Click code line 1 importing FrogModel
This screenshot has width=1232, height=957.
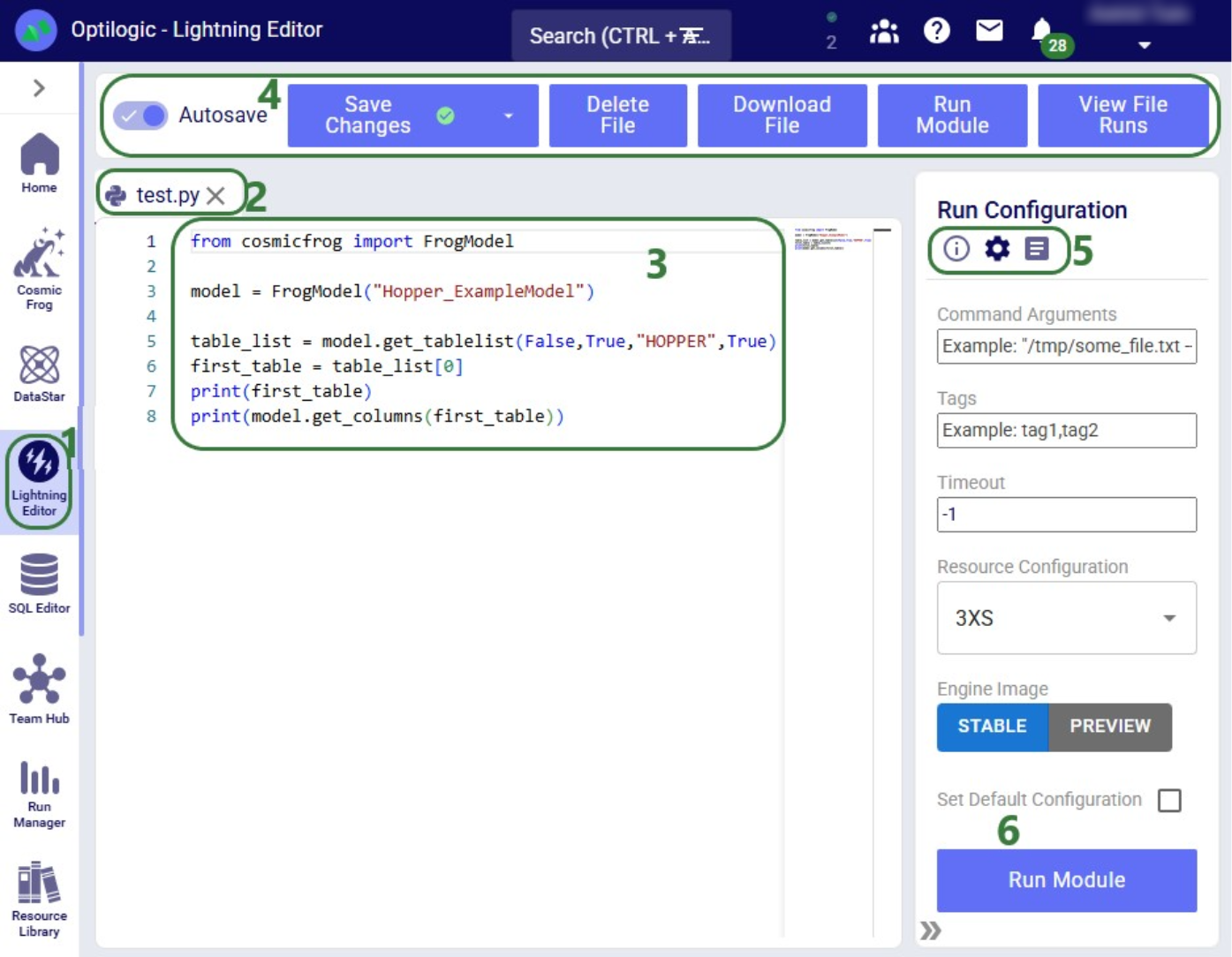coord(351,242)
